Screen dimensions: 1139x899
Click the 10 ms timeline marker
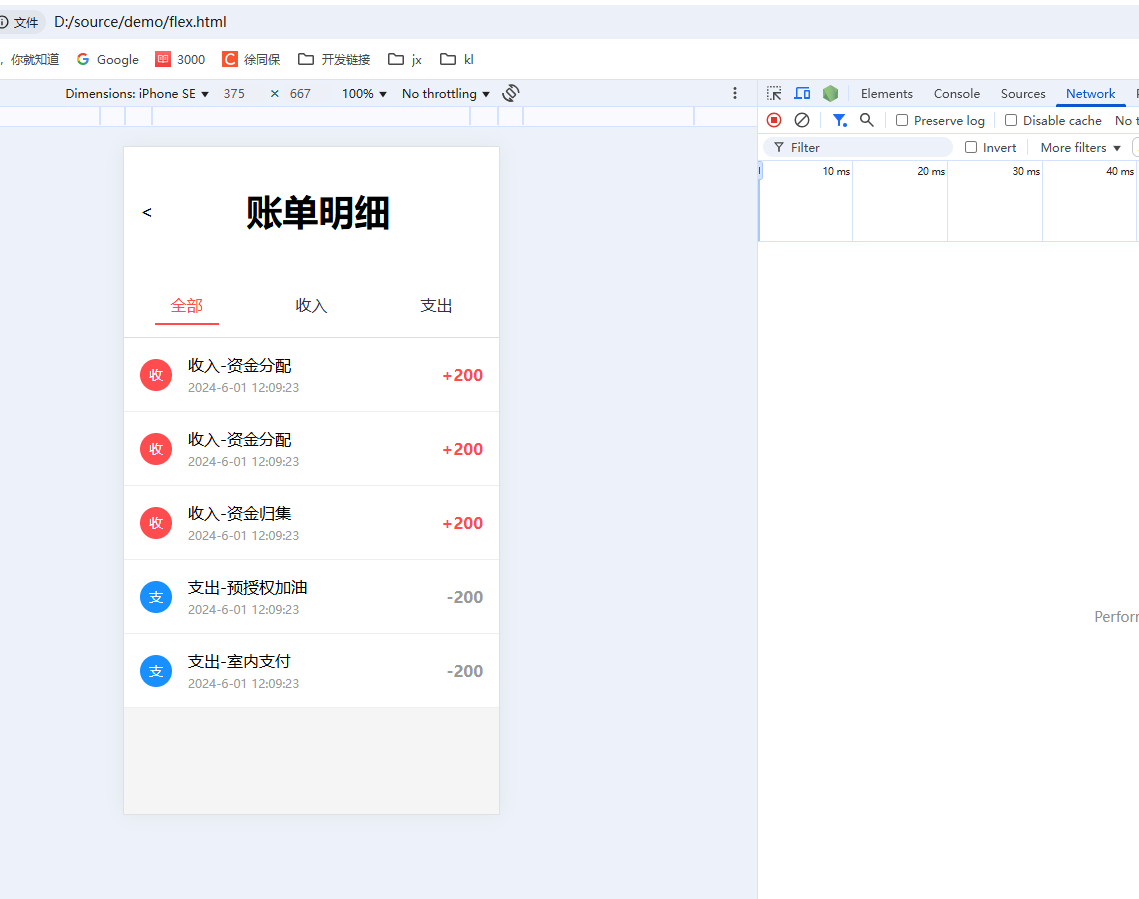point(836,171)
